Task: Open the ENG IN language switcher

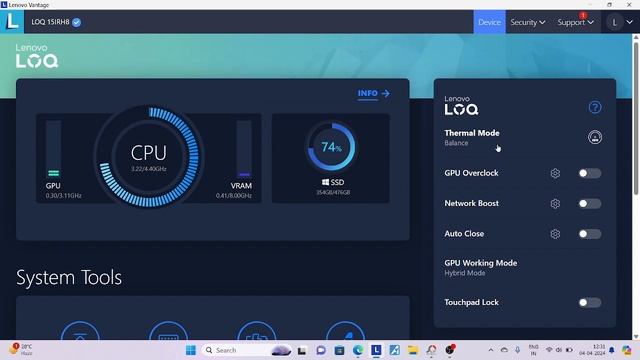Action: tap(533, 350)
